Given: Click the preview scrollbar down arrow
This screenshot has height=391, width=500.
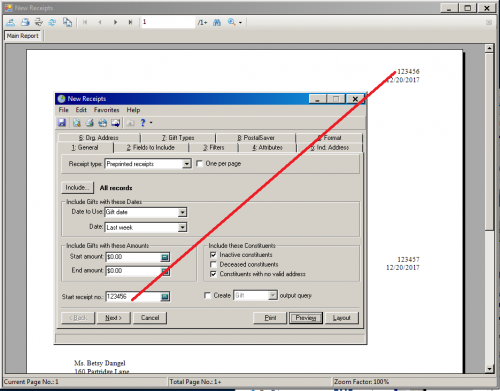Looking at the screenshot, I should pos(489,369).
